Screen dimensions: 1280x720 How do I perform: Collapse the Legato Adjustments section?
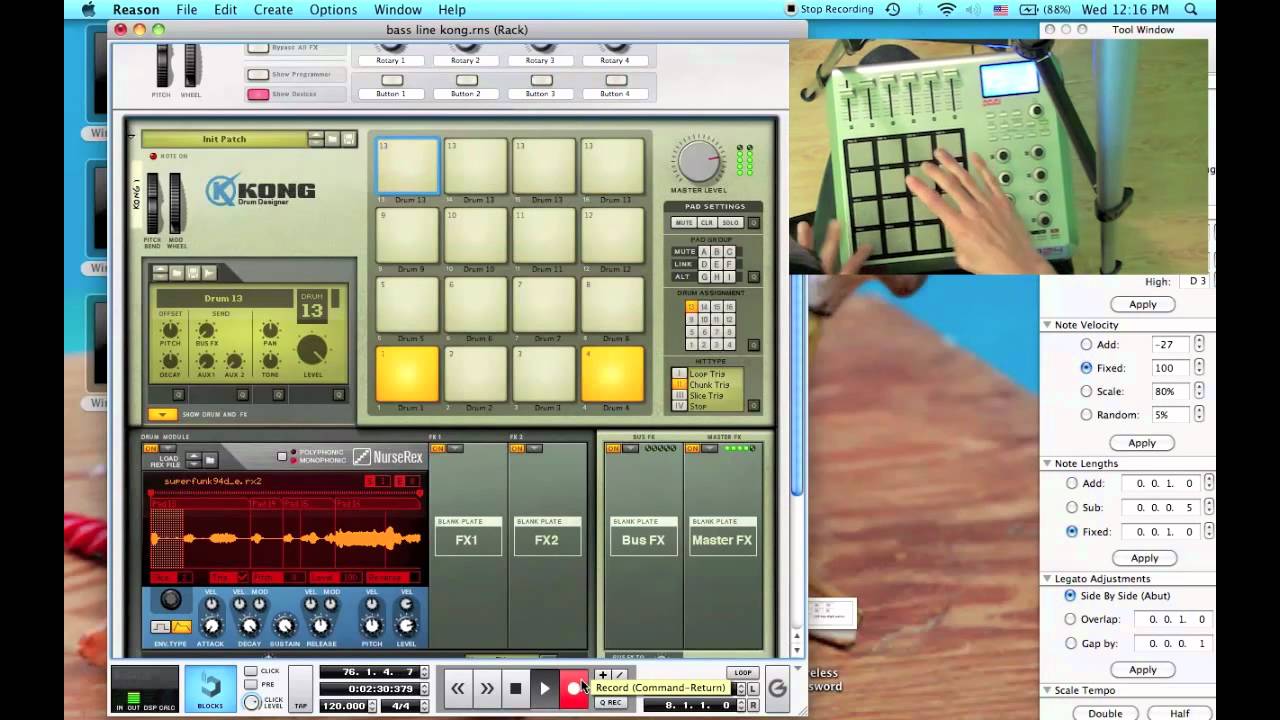[x=1047, y=579]
